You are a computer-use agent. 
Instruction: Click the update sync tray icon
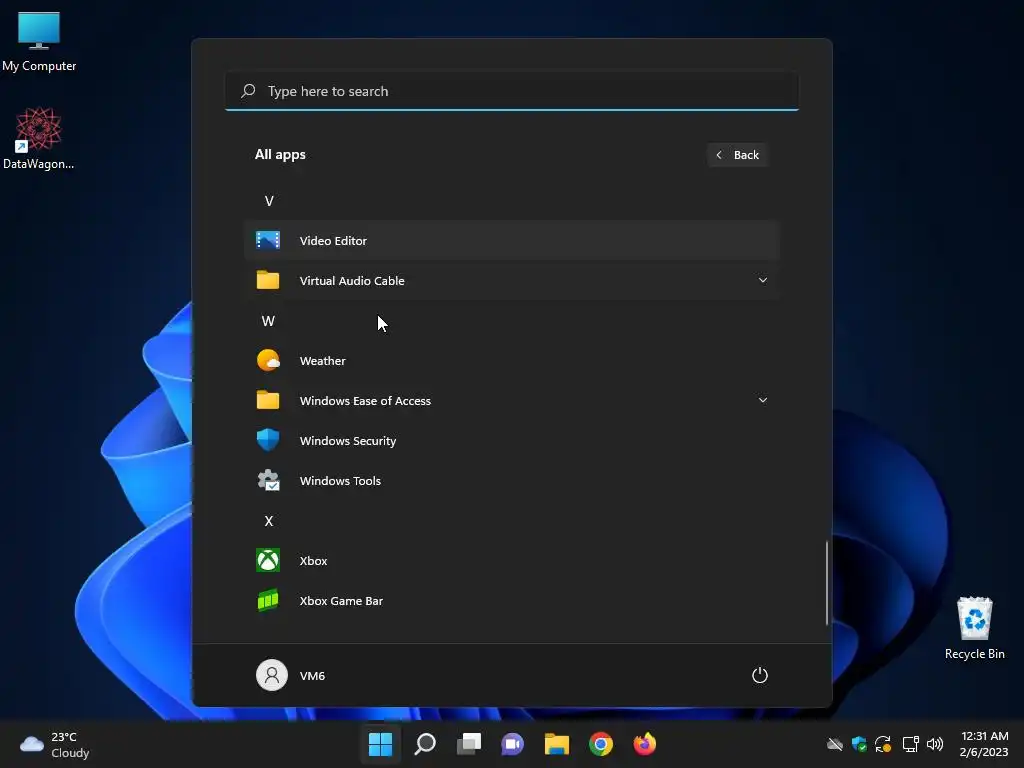coord(884,744)
